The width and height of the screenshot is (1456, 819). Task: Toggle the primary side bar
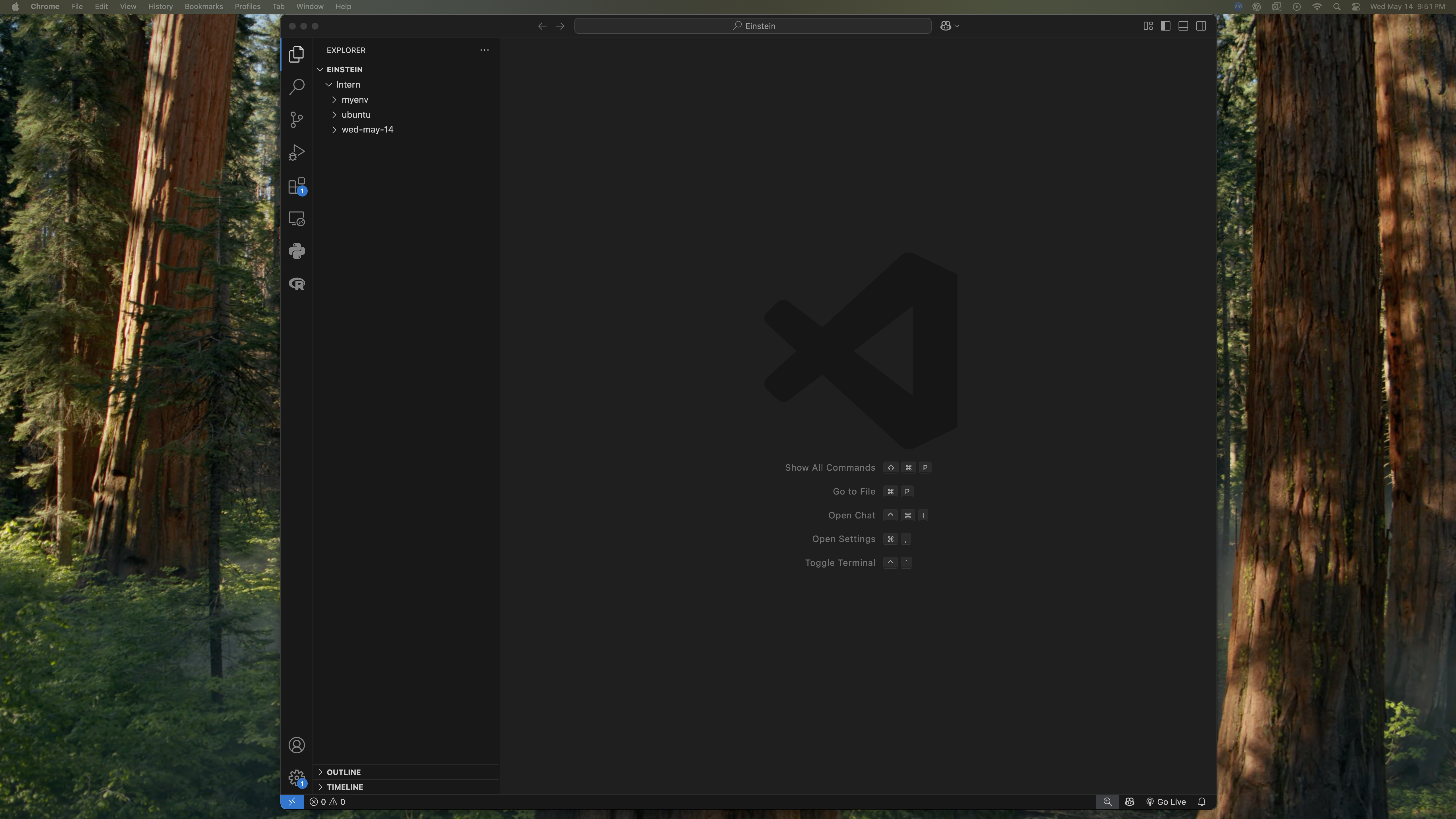pyautogui.click(x=1165, y=26)
